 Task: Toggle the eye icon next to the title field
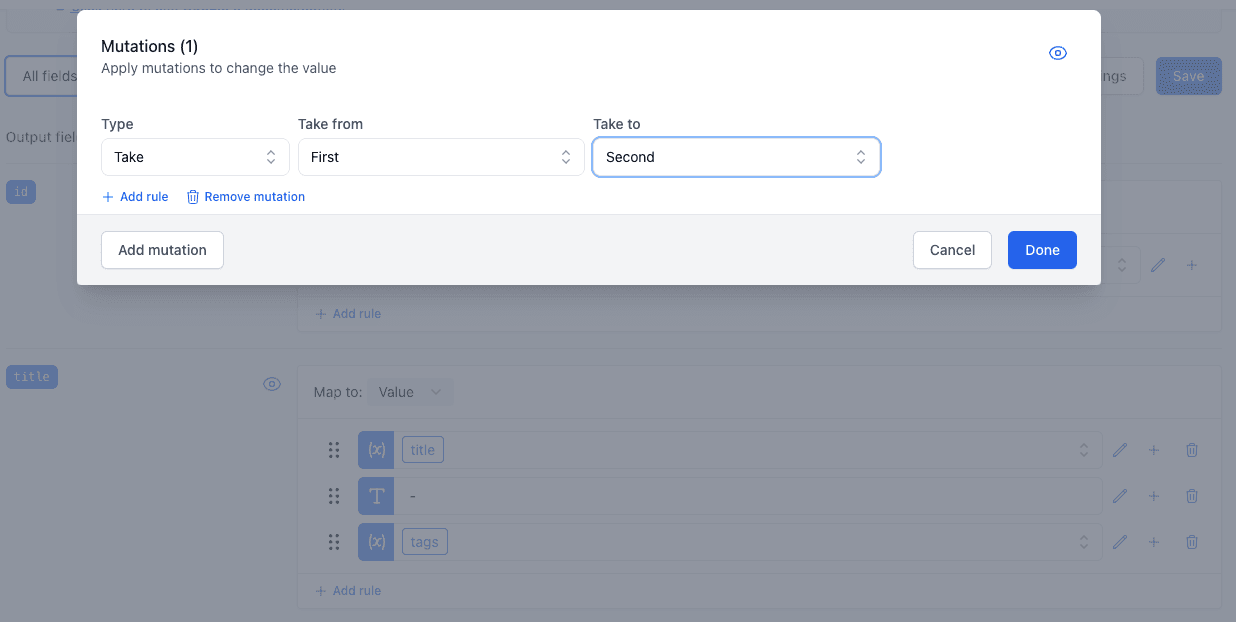(x=271, y=383)
